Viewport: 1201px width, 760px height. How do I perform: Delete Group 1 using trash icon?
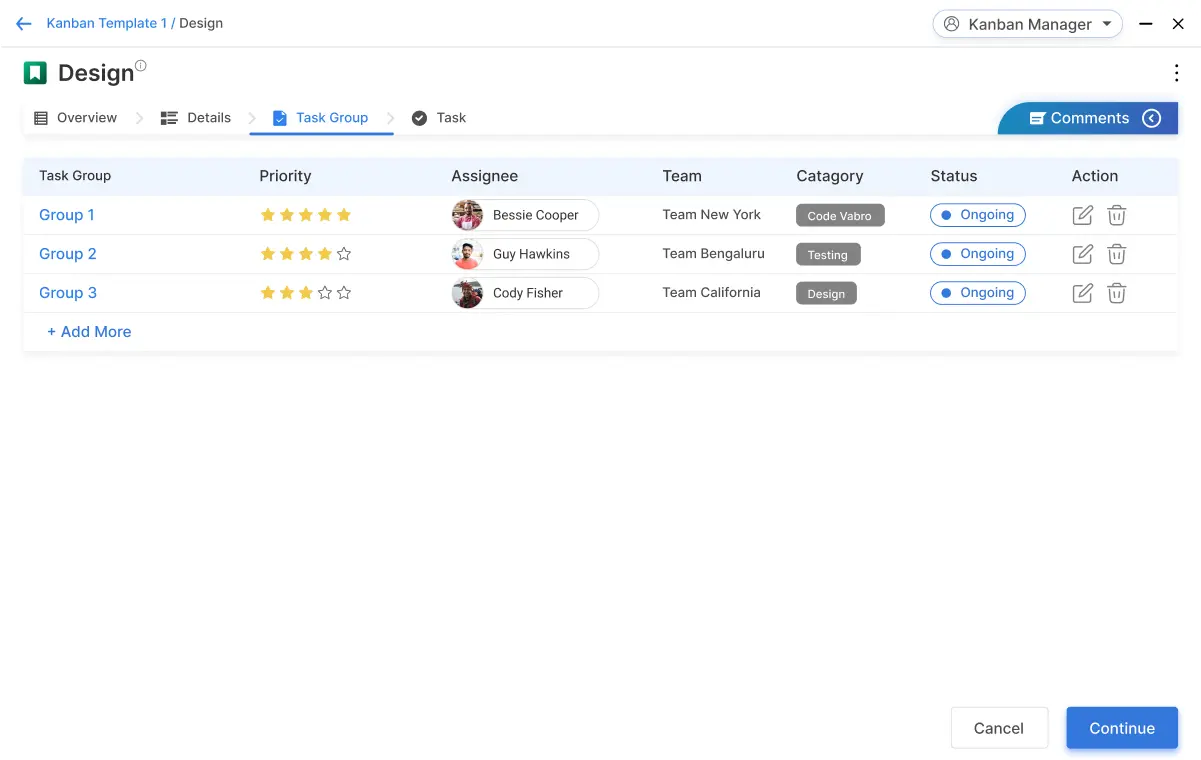(x=1117, y=215)
